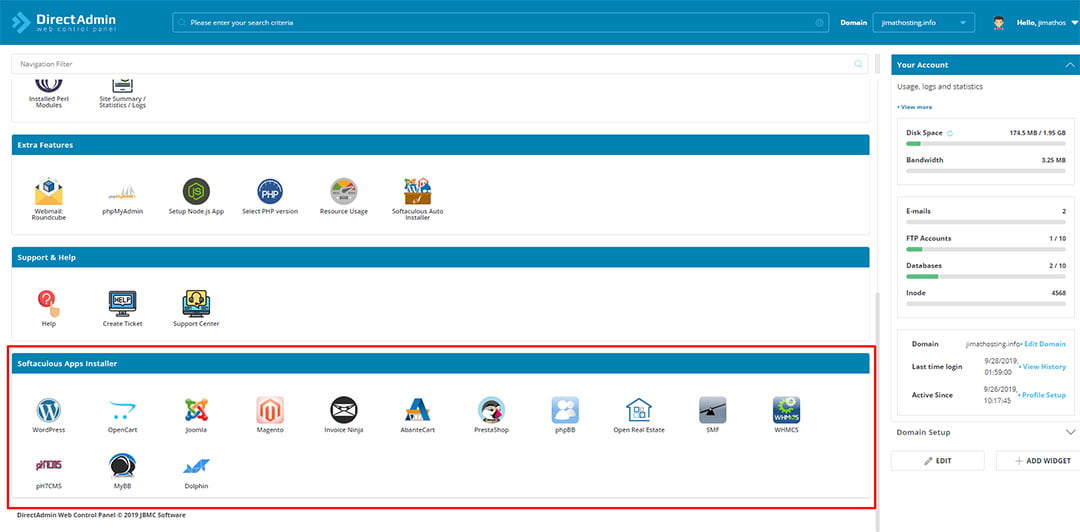Open Softaculous Auto Installer
1080x532 pixels.
pos(417,192)
